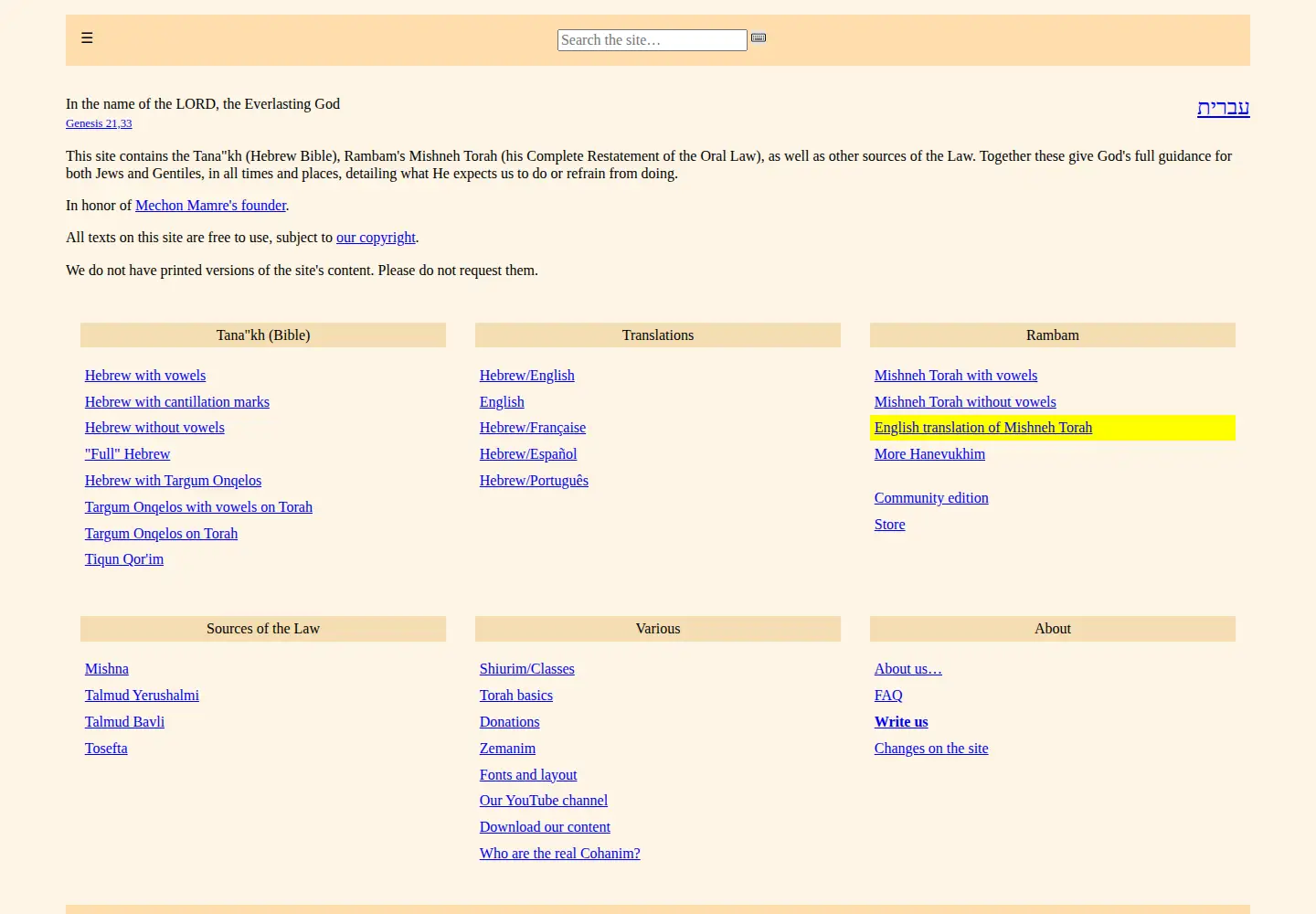This screenshot has width=1316, height=914.
Task: Open Targum Onqelos on Torah
Action: click(x=161, y=534)
